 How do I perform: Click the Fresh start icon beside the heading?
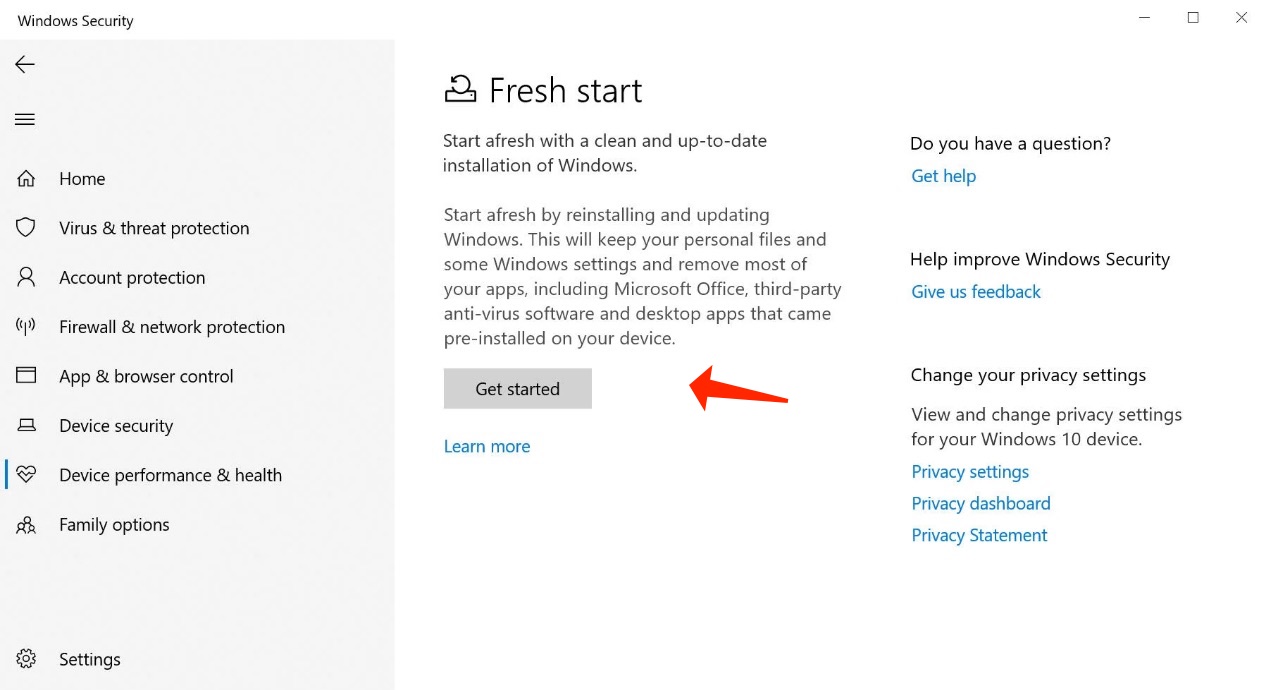pos(459,89)
